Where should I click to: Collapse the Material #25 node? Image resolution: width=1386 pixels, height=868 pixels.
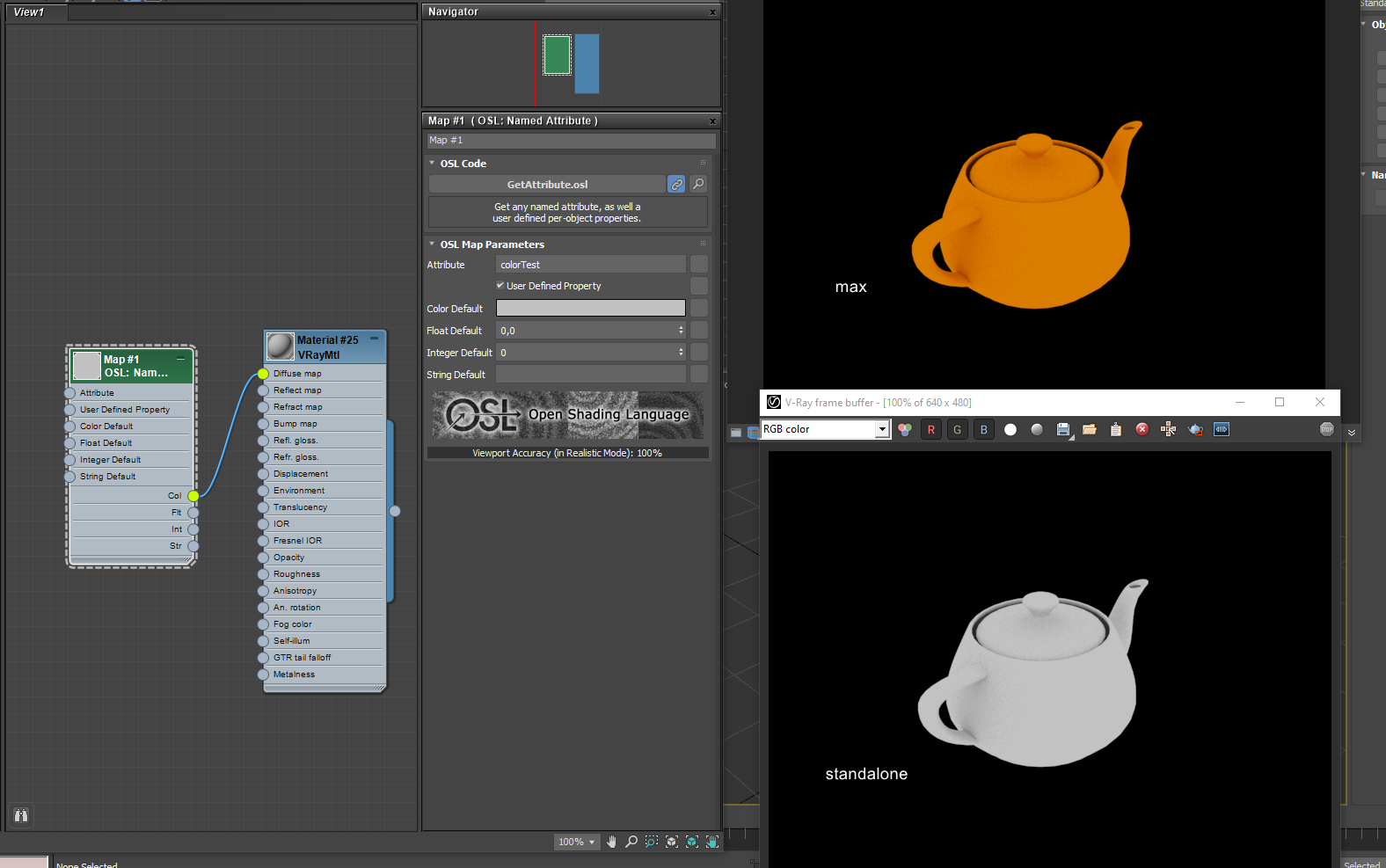[x=374, y=338]
